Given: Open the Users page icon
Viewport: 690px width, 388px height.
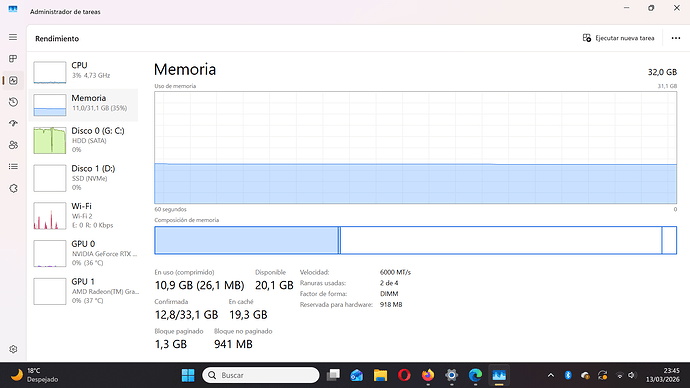Looking at the screenshot, I should [13, 145].
